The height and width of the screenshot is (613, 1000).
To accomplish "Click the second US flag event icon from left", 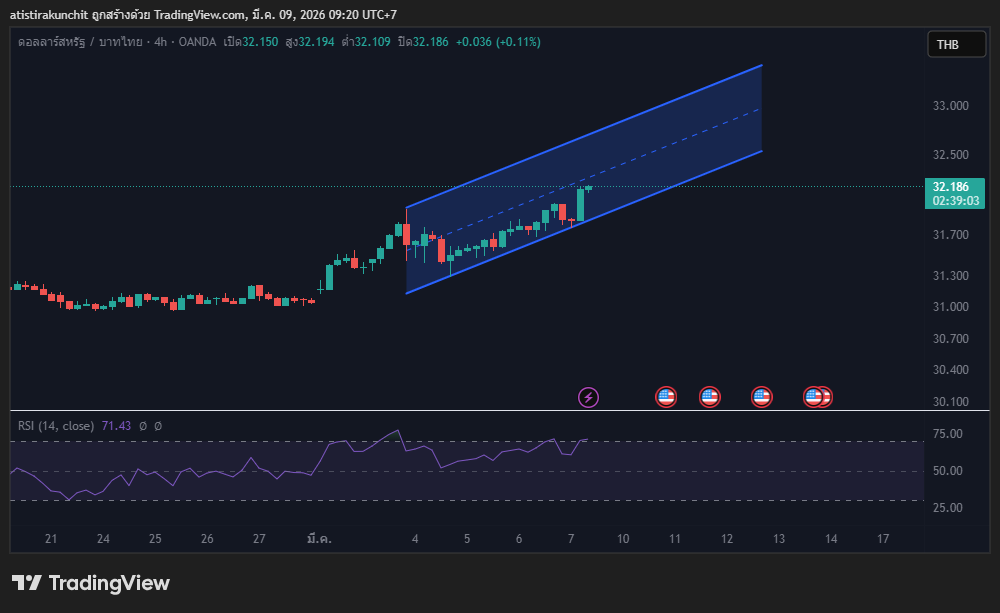I will 709,398.
